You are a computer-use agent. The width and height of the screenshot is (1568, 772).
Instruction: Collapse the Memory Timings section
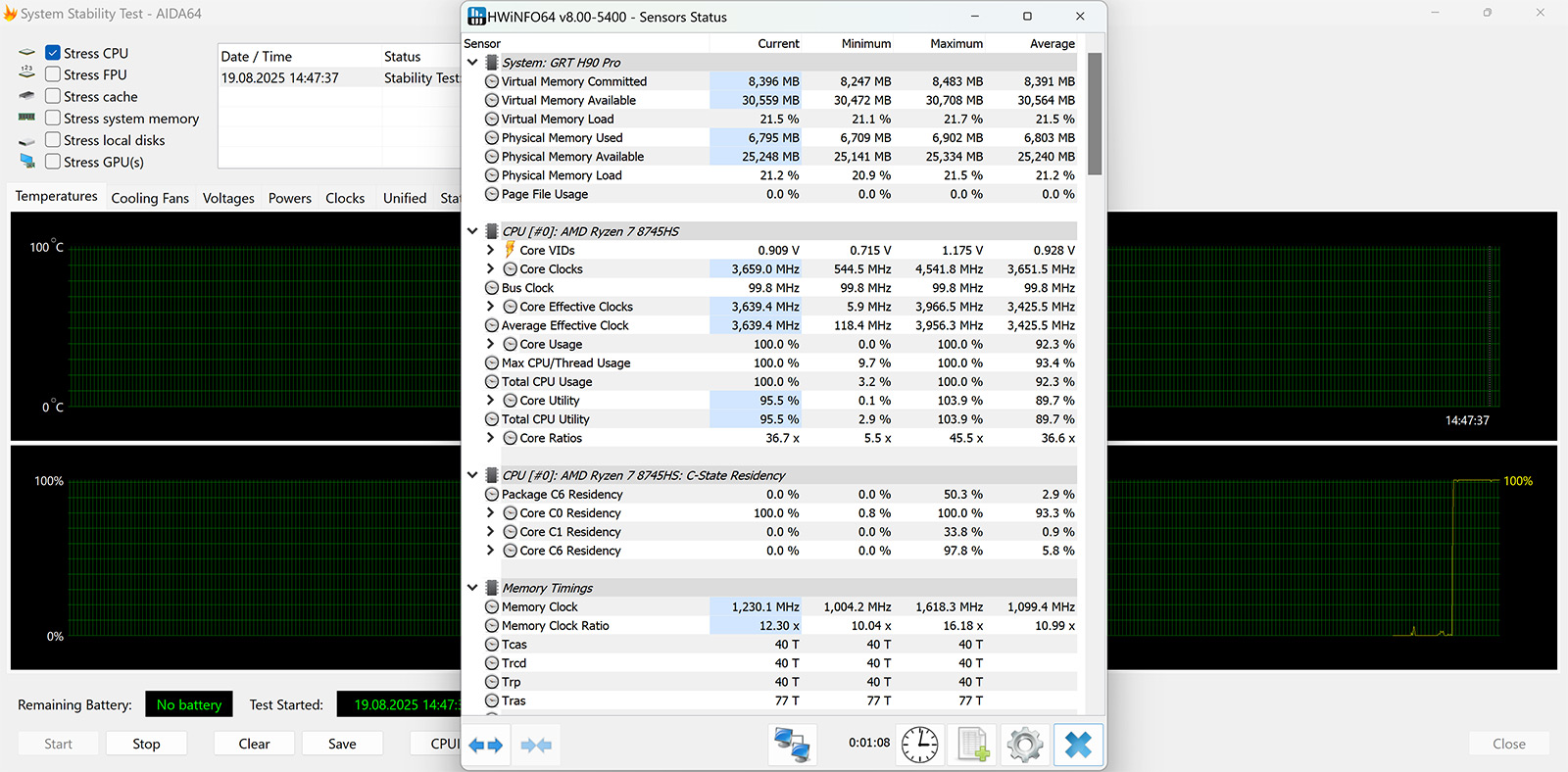(472, 588)
